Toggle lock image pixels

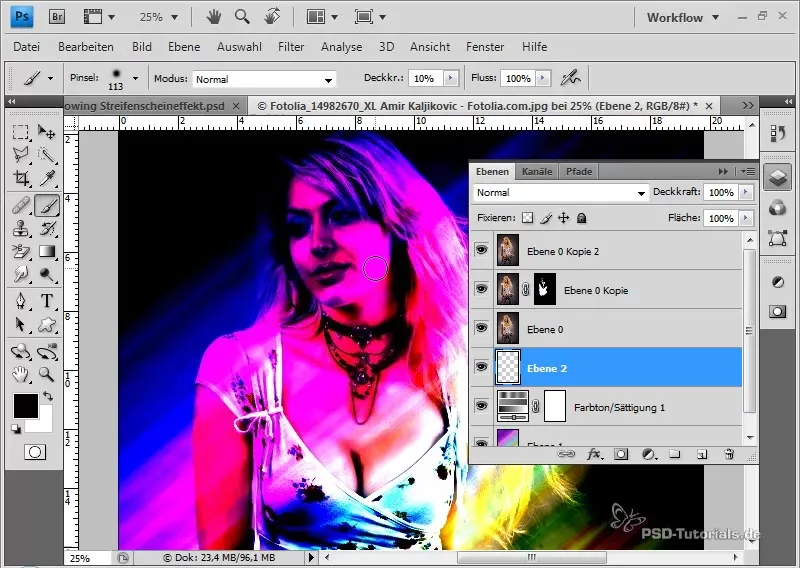click(x=546, y=218)
